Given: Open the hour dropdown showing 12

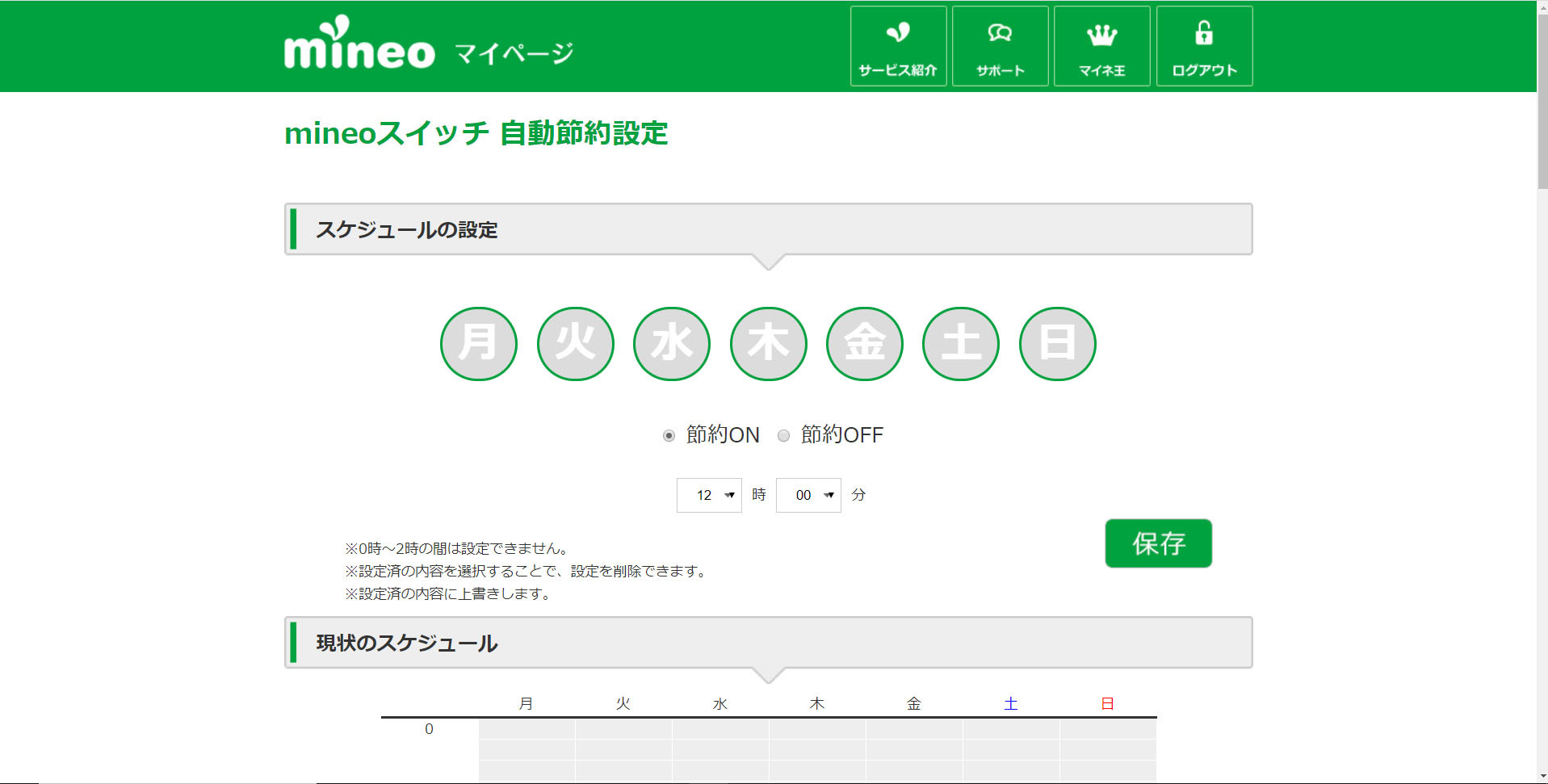Looking at the screenshot, I should (708, 495).
